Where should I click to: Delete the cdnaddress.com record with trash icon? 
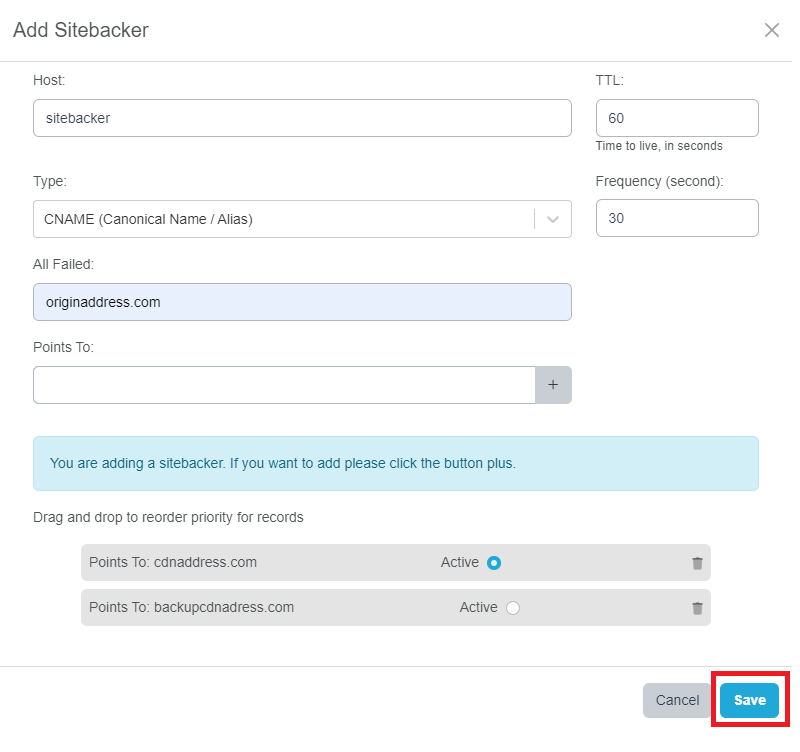[697, 563]
